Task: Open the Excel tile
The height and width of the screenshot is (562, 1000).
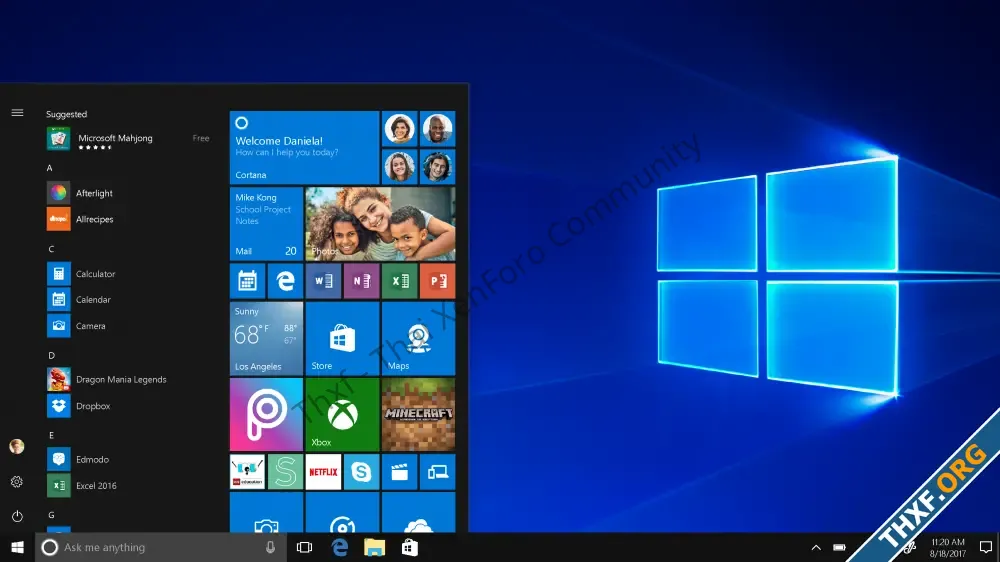Action: click(399, 281)
